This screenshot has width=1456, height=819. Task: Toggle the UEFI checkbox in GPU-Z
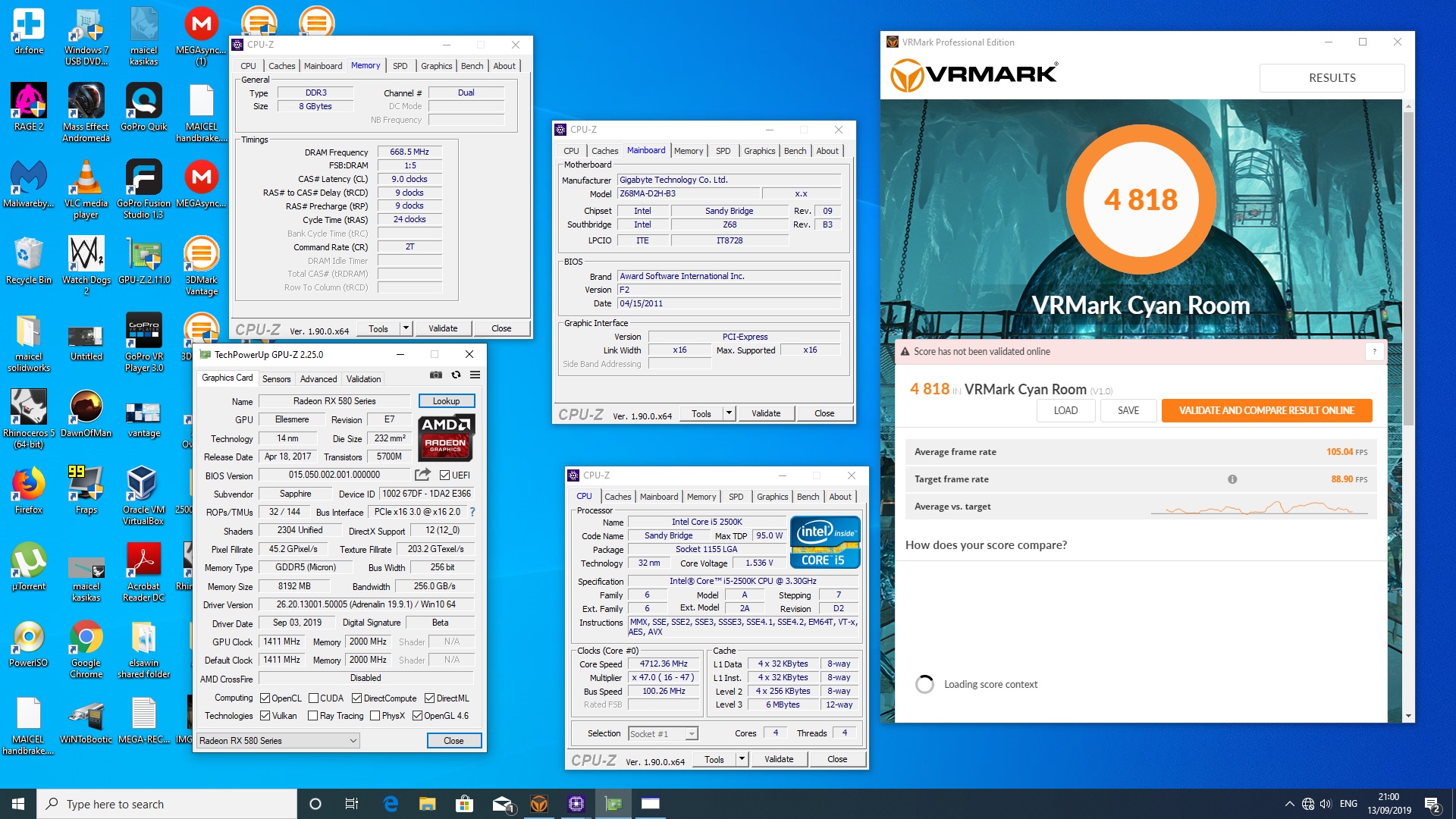[x=444, y=475]
